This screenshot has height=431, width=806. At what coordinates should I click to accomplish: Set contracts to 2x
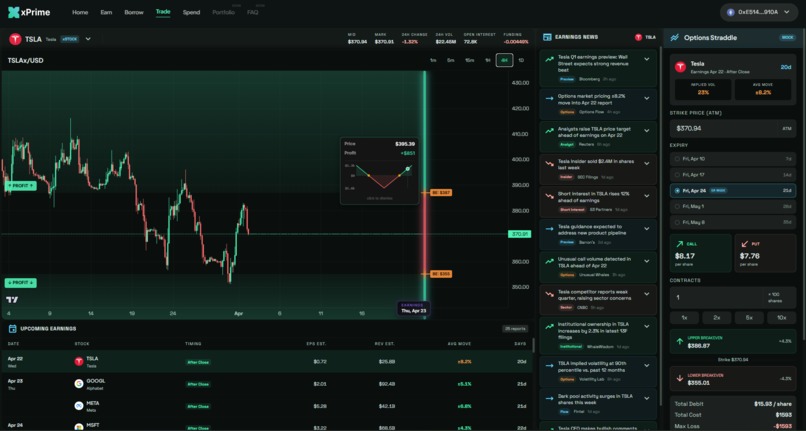click(x=717, y=318)
